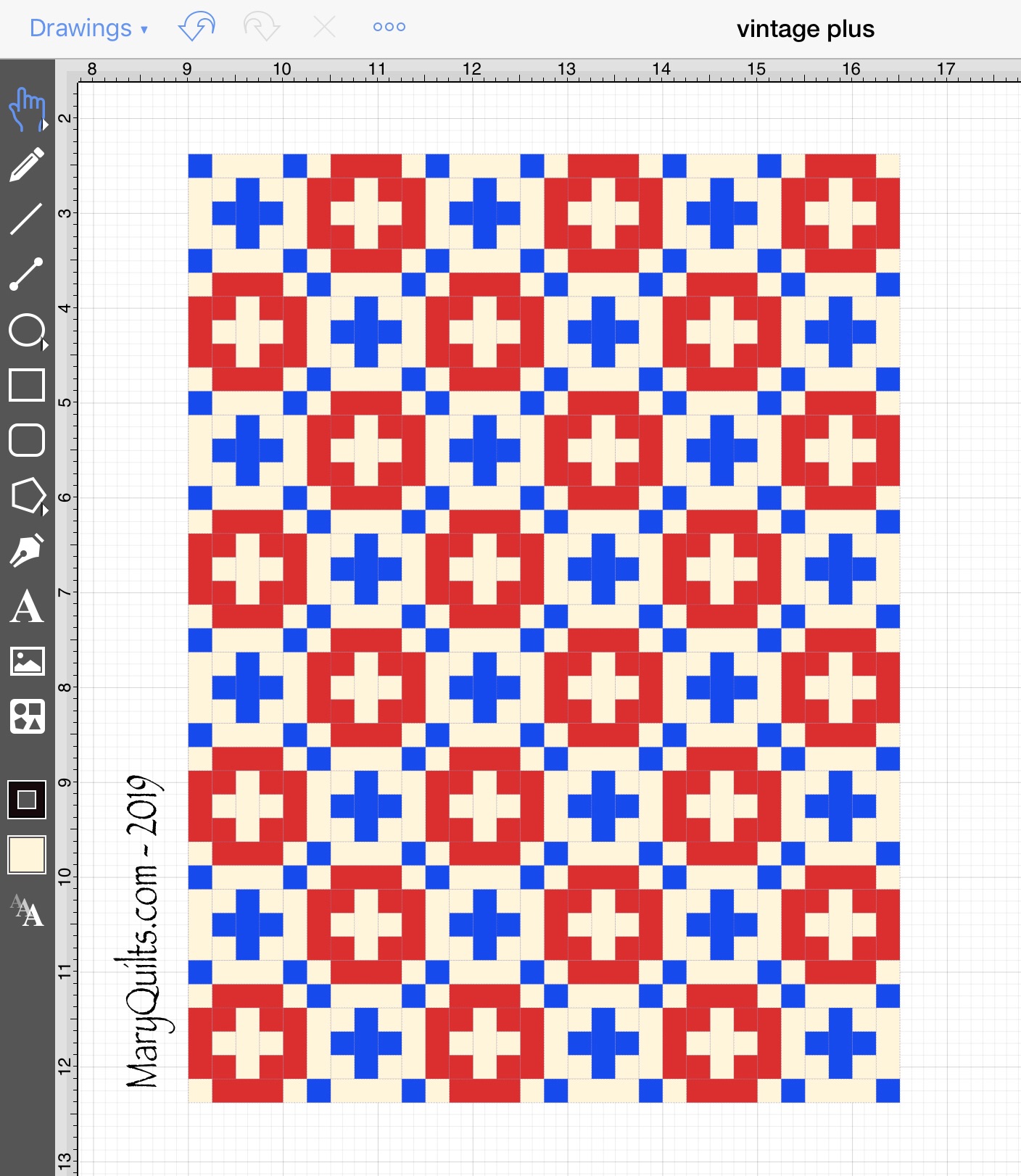Click the Undo arrow button
This screenshot has width=1021, height=1176.
click(x=197, y=28)
